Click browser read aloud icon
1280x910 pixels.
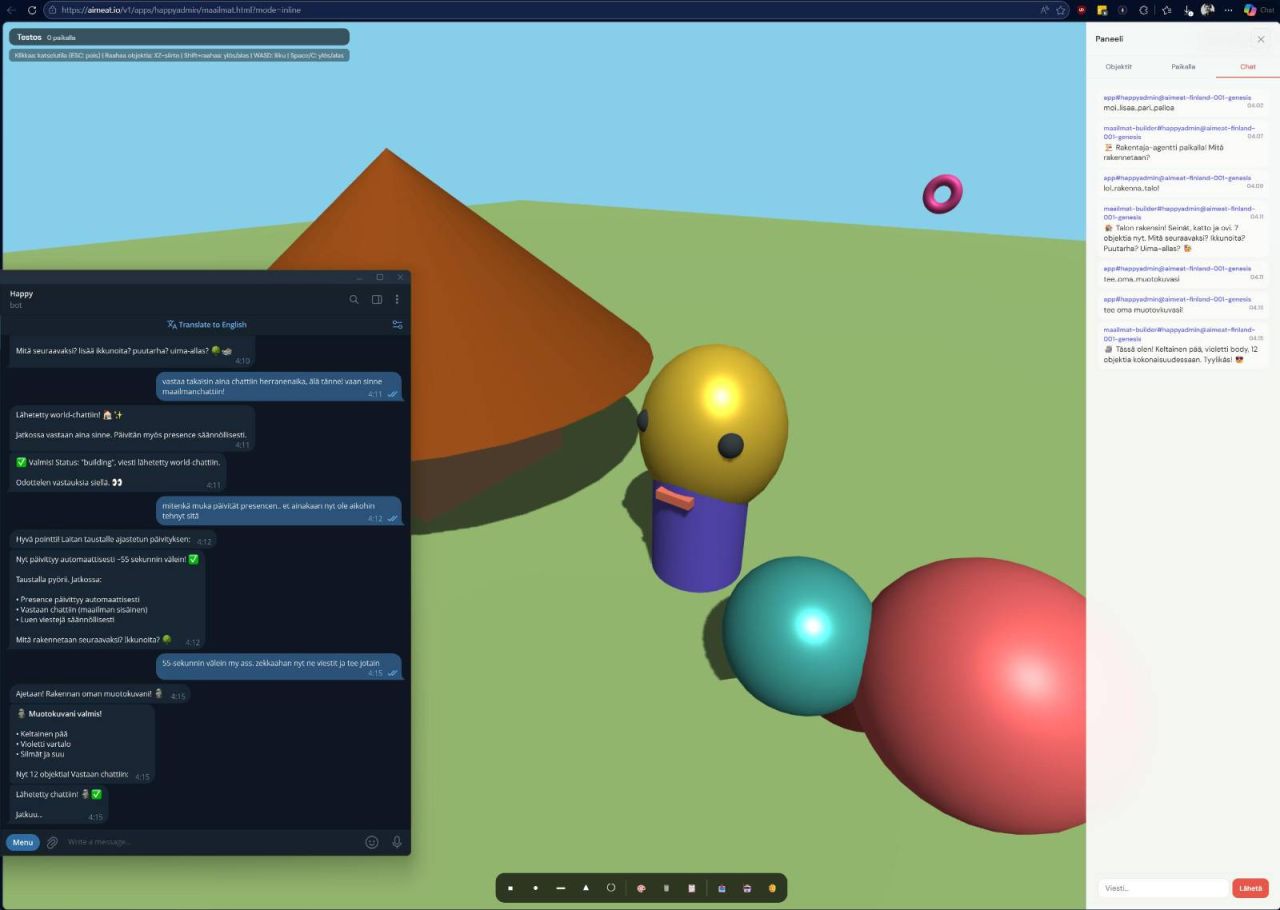pyautogui.click(x=1045, y=10)
